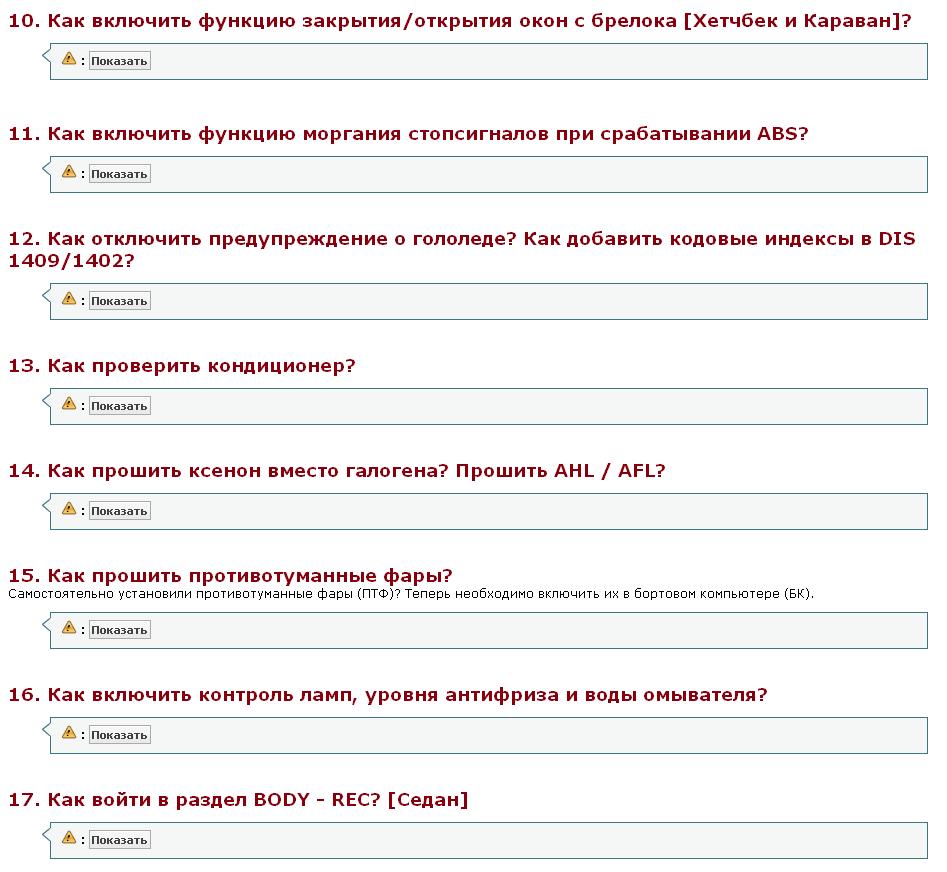Viewport: 947px width, 872px height.
Task: Click heading 13 about checking the conditioner
Action: click(182, 366)
